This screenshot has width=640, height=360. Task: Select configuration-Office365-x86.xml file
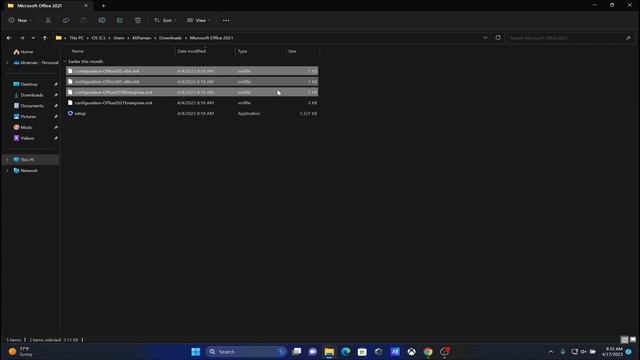click(x=192, y=82)
